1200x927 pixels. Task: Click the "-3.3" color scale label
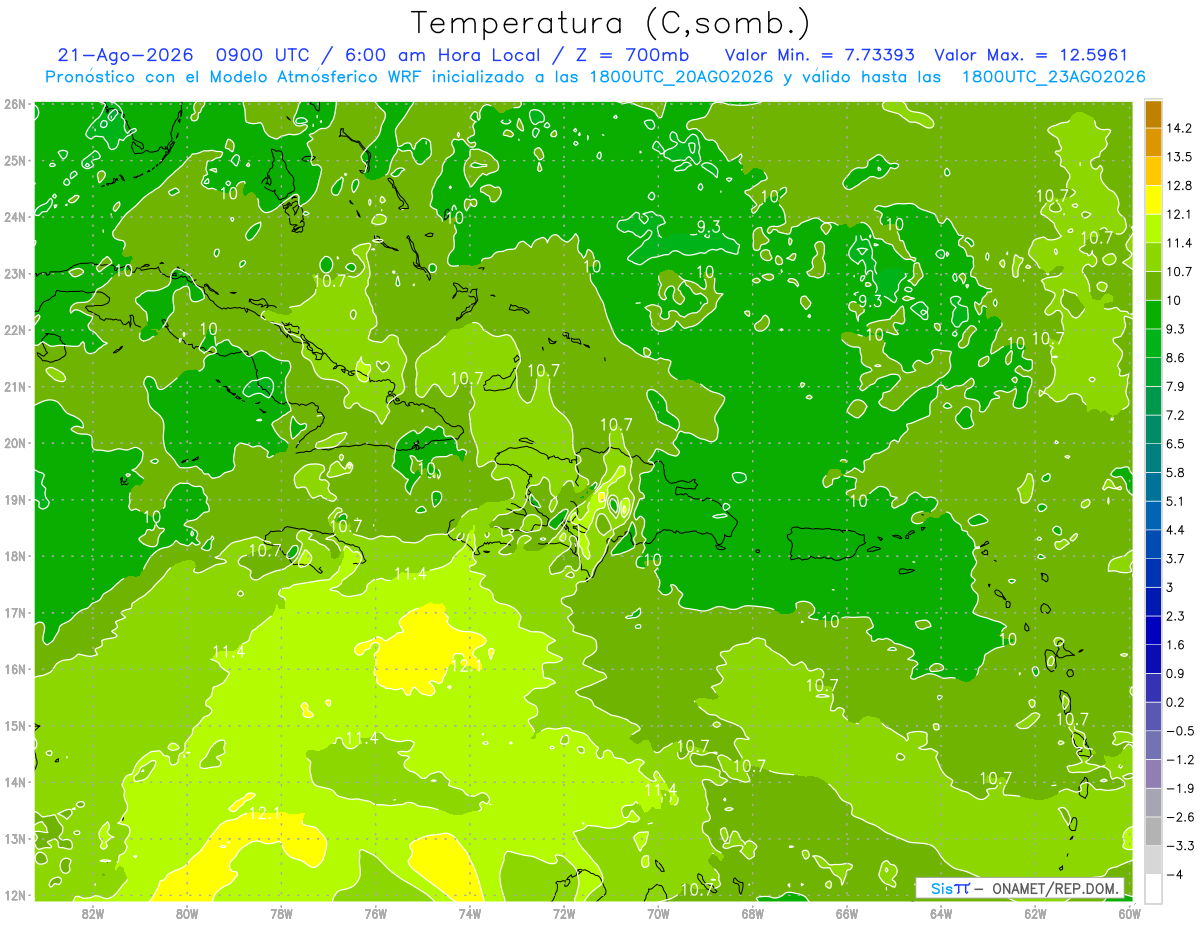click(1179, 846)
